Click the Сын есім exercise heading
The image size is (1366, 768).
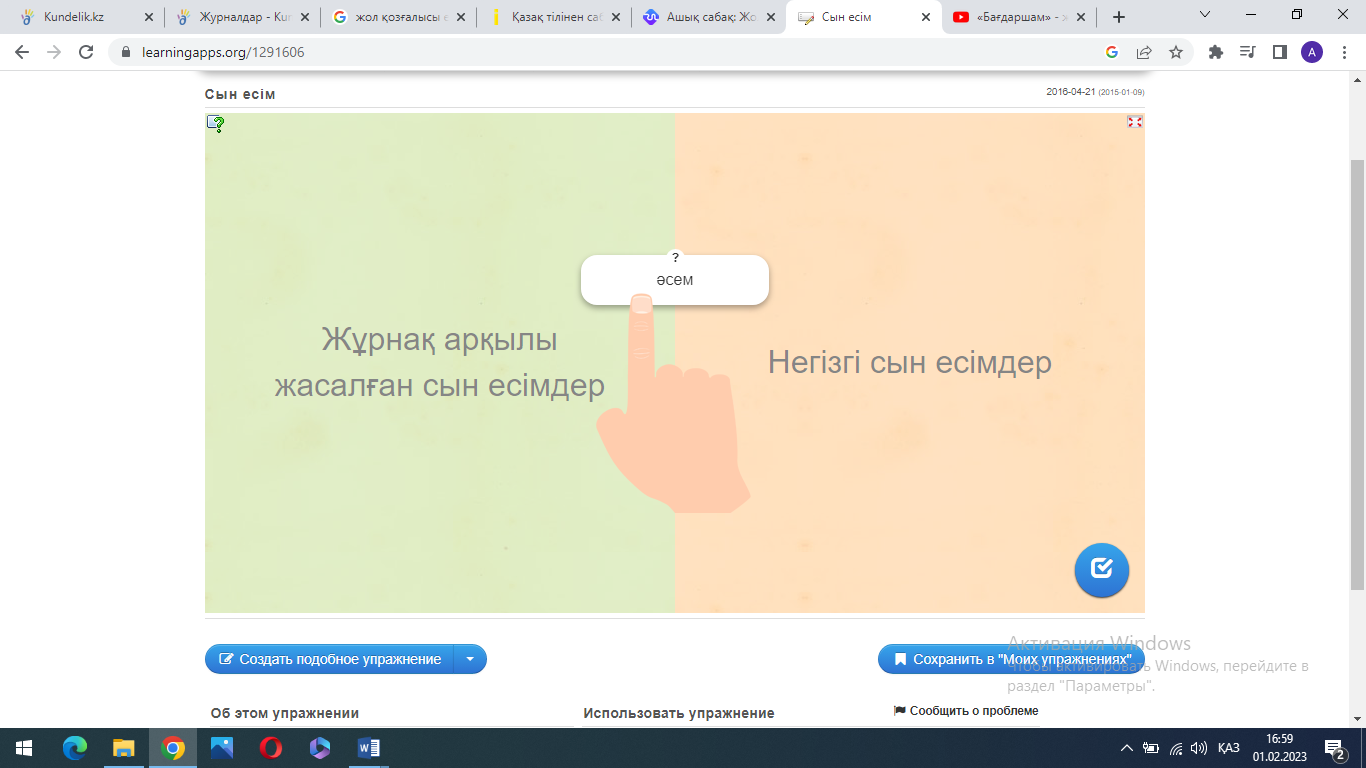point(240,94)
